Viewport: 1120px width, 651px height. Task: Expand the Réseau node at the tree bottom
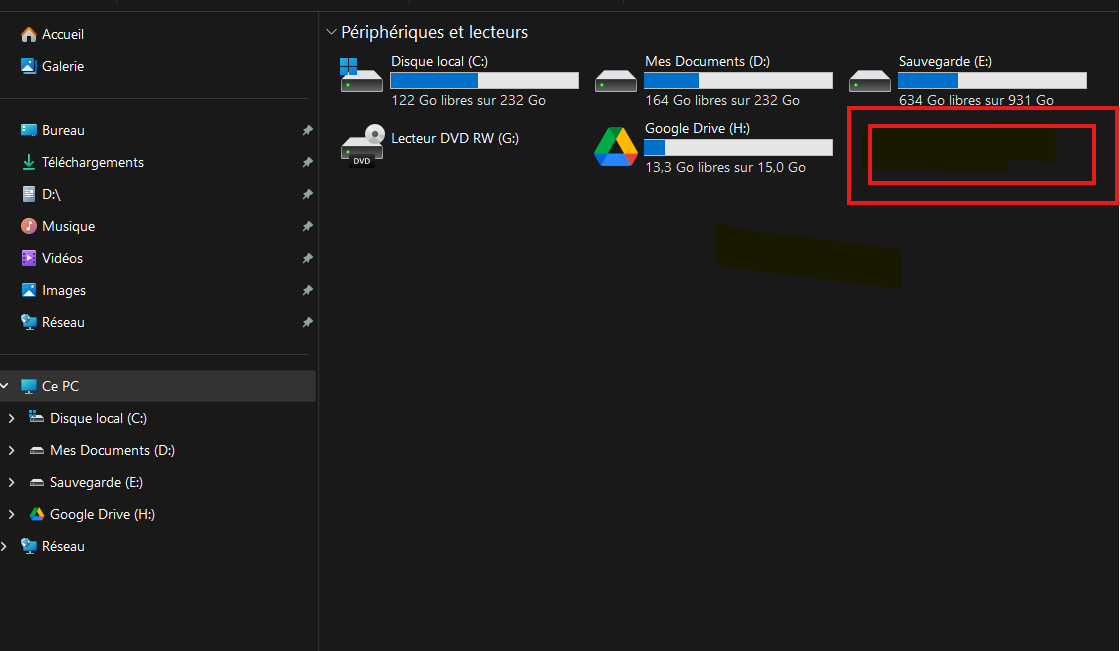pyautogui.click(x=5, y=546)
